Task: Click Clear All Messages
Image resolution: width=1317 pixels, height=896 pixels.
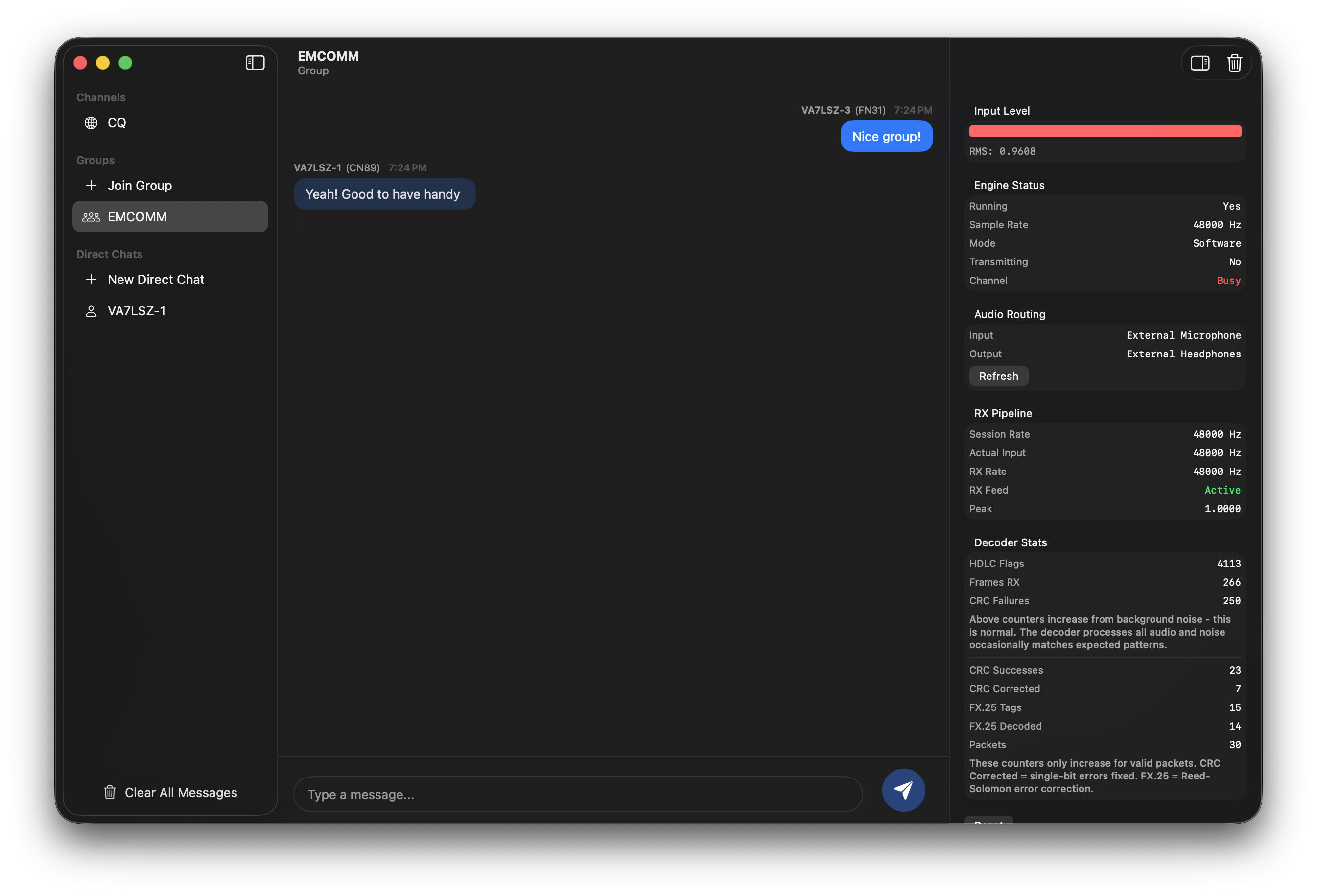Action: (x=181, y=792)
